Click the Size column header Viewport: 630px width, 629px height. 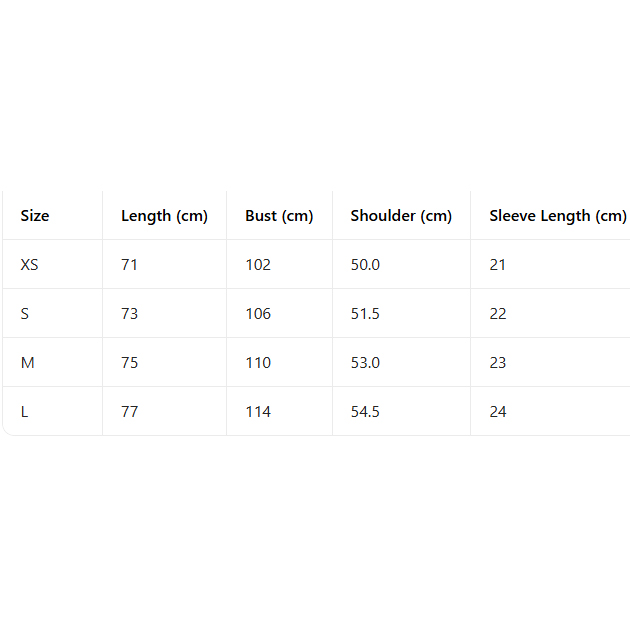point(35,216)
